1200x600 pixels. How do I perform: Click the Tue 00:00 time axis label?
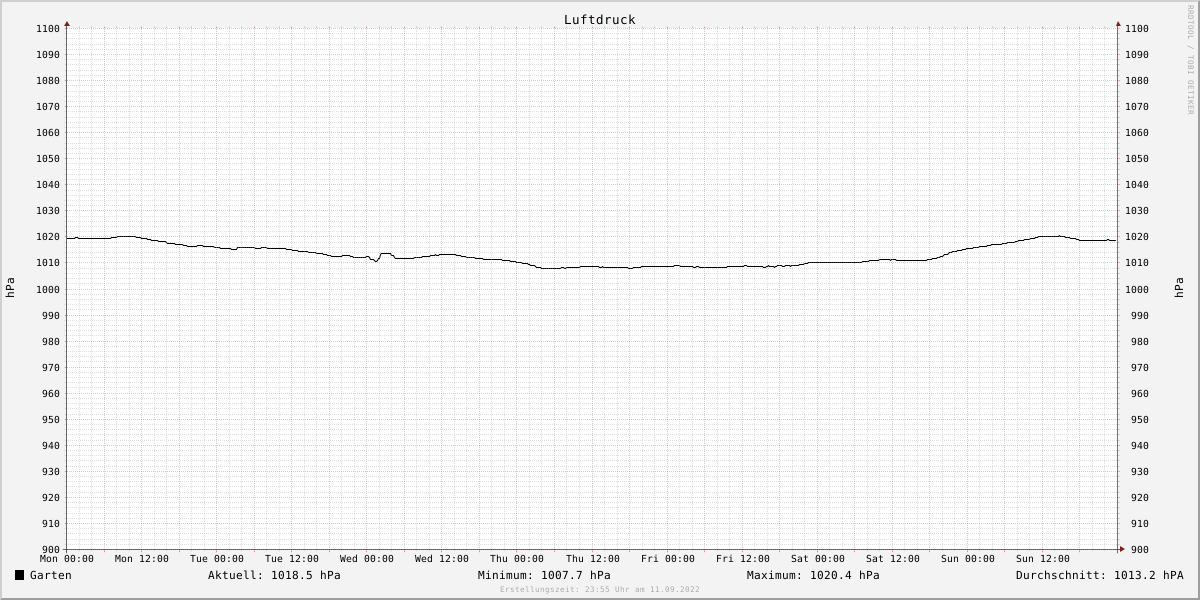[x=217, y=559]
